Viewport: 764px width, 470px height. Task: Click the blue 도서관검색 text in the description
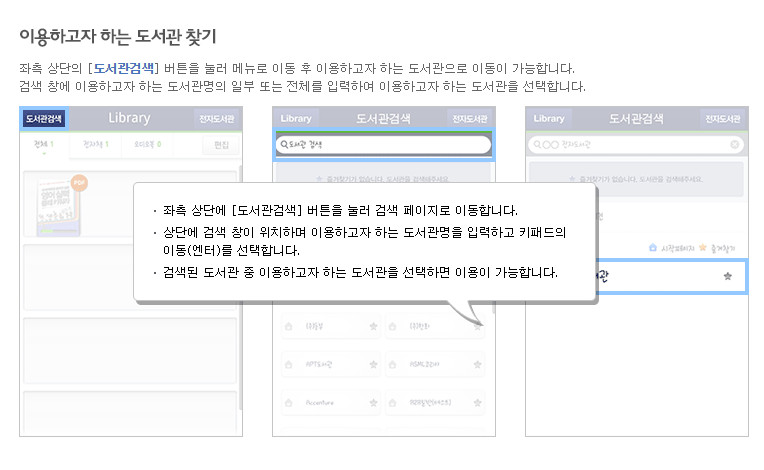[124, 68]
